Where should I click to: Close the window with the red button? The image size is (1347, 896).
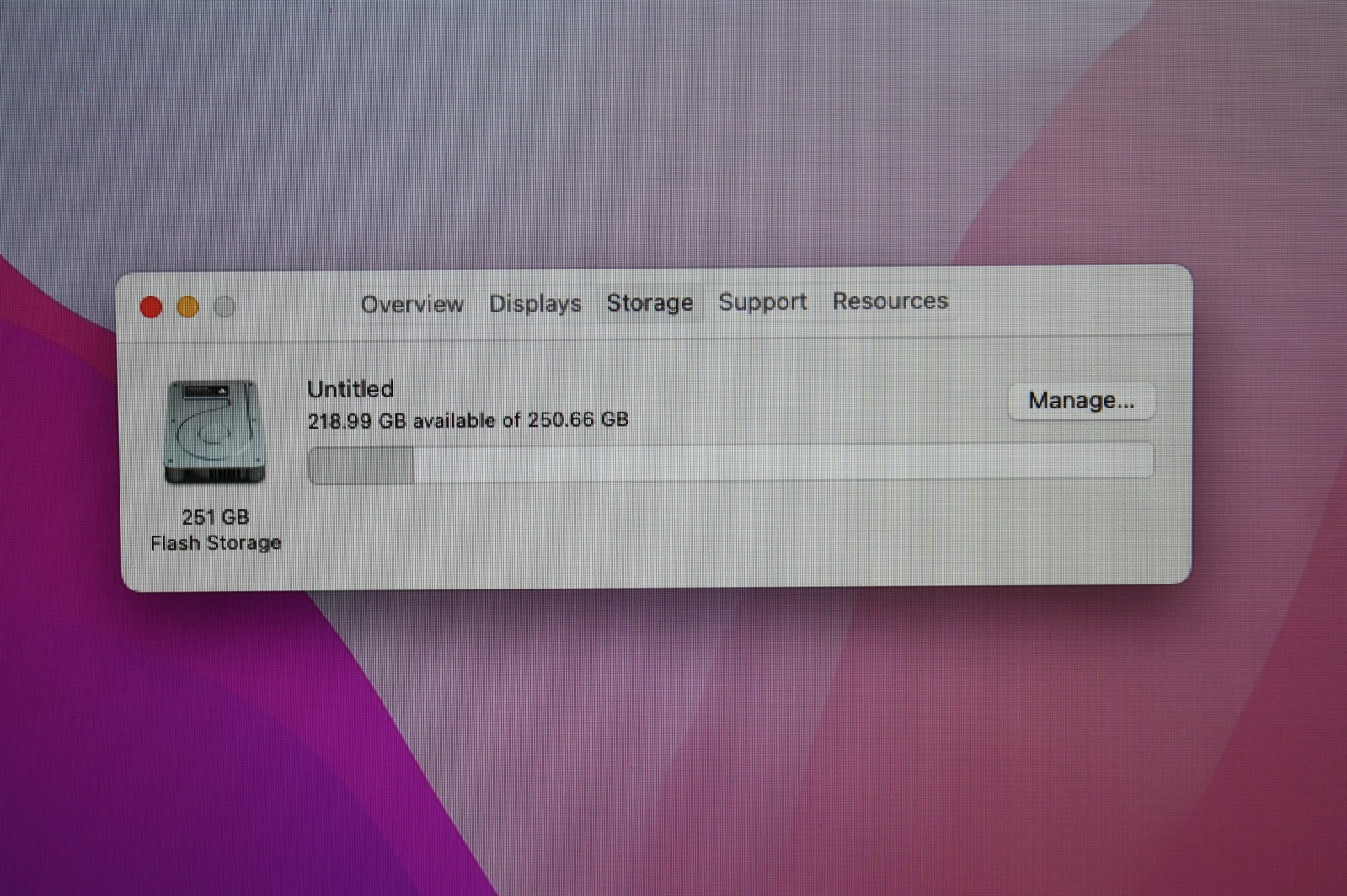coord(151,307)
